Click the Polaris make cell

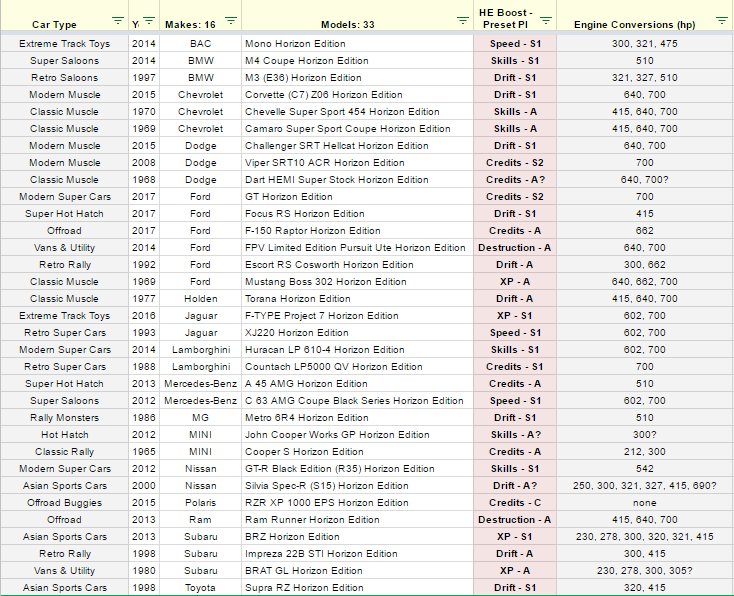[200, 503]
